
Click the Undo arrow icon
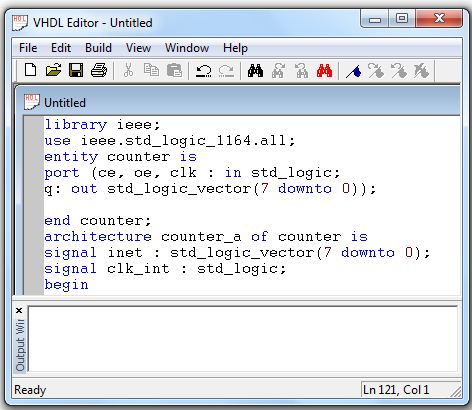click(203, 70)
